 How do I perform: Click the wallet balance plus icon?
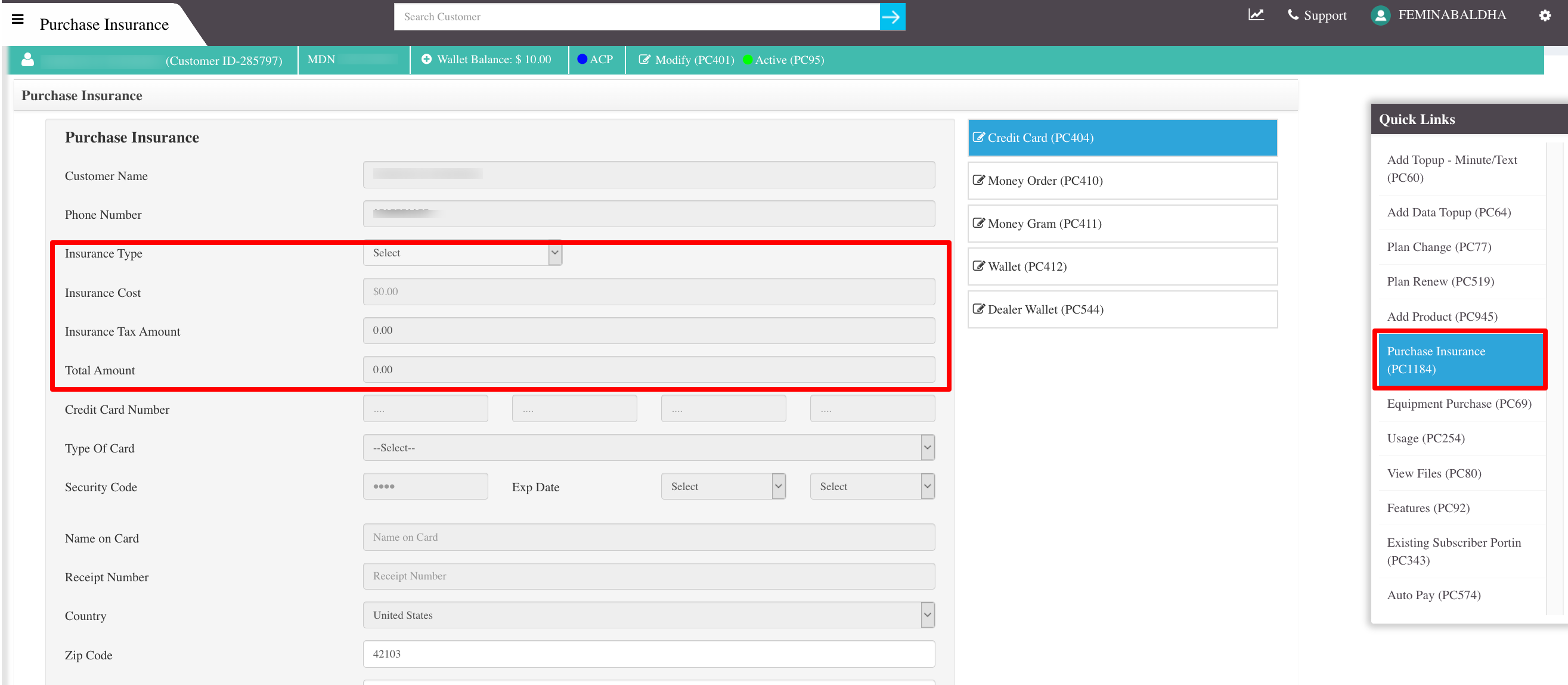click(426, 60)
